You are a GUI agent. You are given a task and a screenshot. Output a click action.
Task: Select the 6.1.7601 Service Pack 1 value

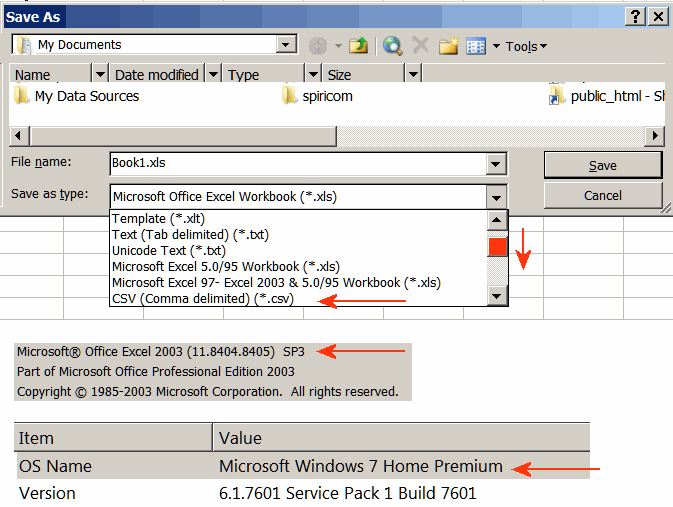tap(348, 493)
